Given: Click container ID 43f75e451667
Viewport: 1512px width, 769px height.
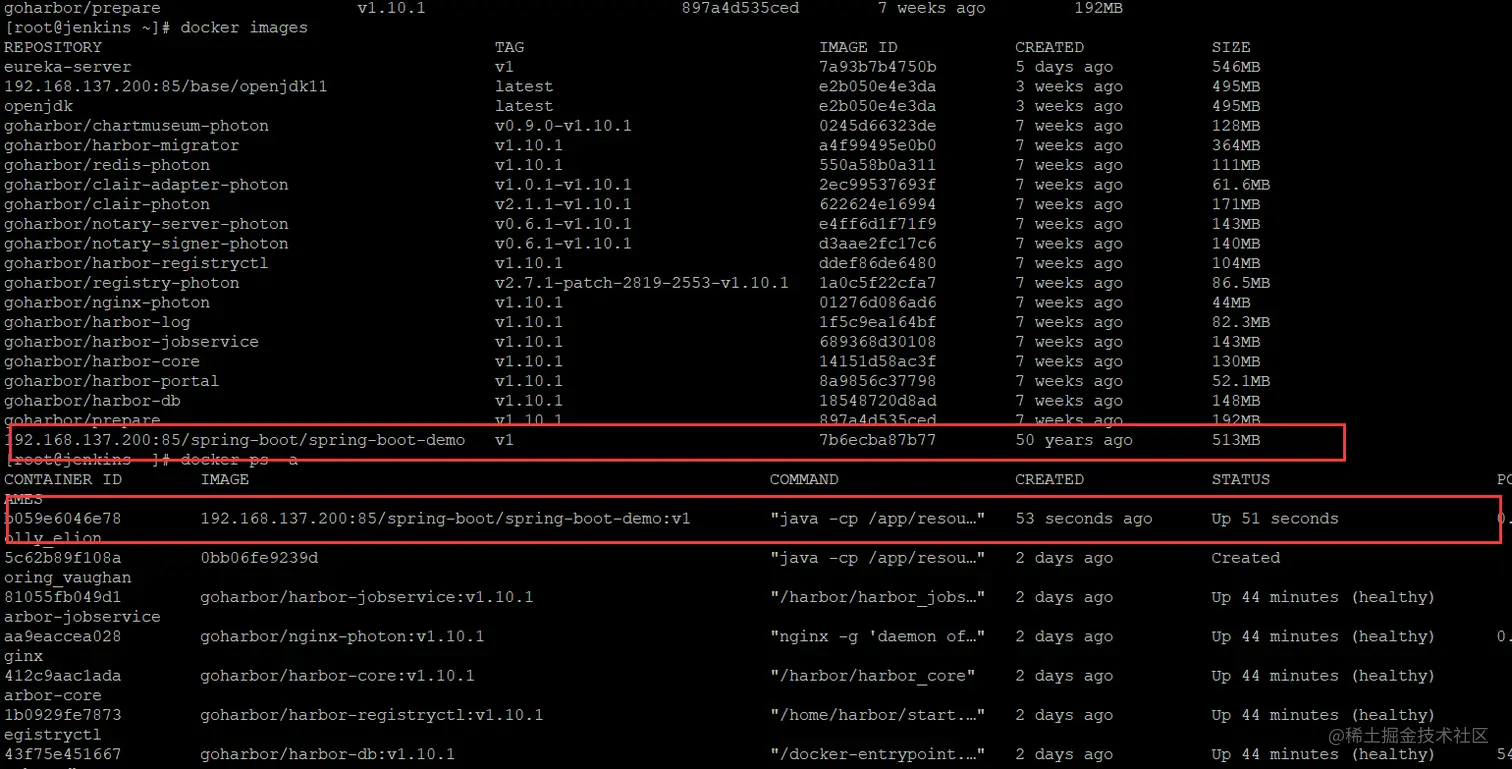Looking at the screenshot, I should click(x=63, y=754).
